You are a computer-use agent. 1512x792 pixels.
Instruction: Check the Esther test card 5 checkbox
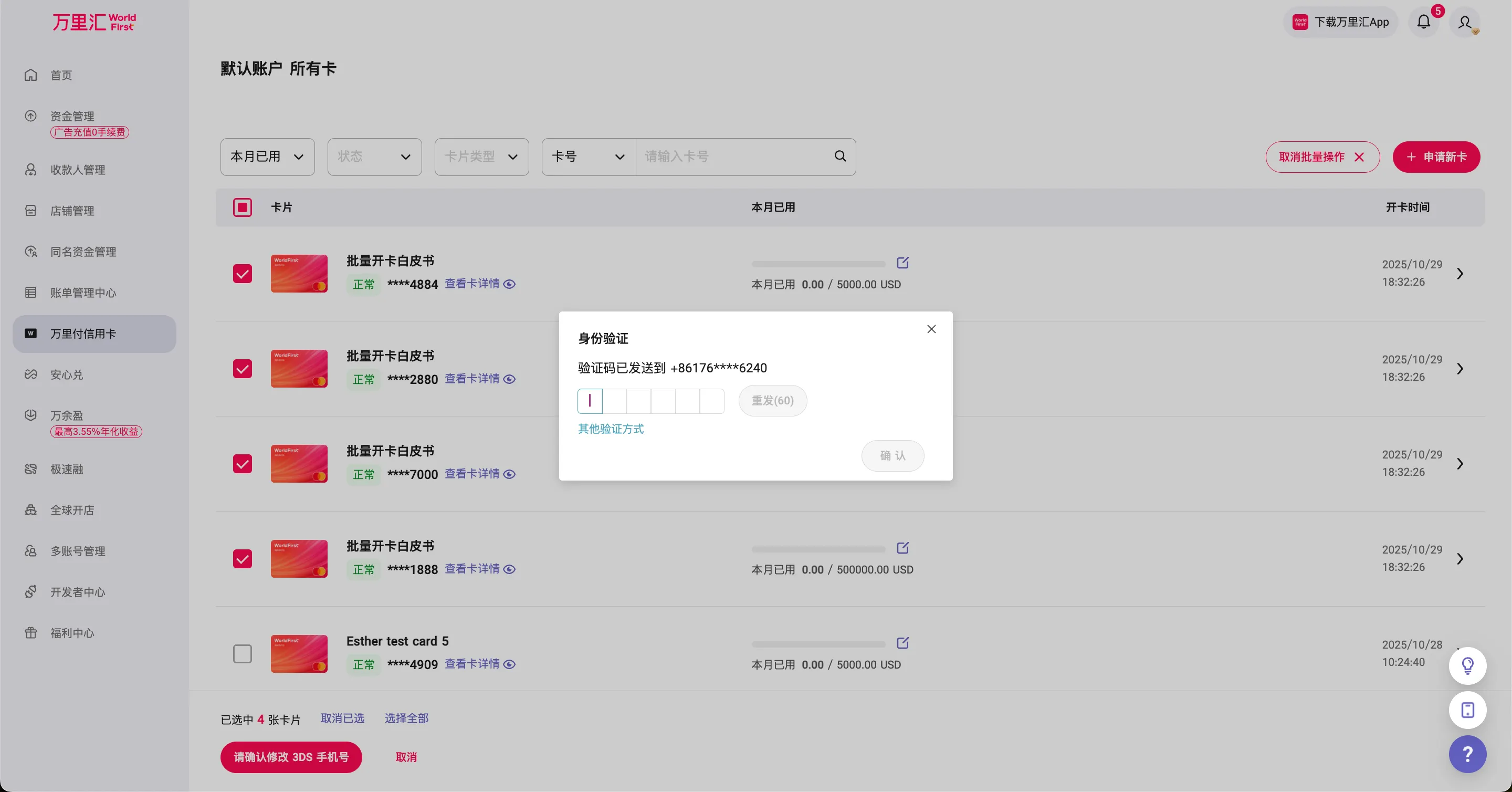(243, 653)
